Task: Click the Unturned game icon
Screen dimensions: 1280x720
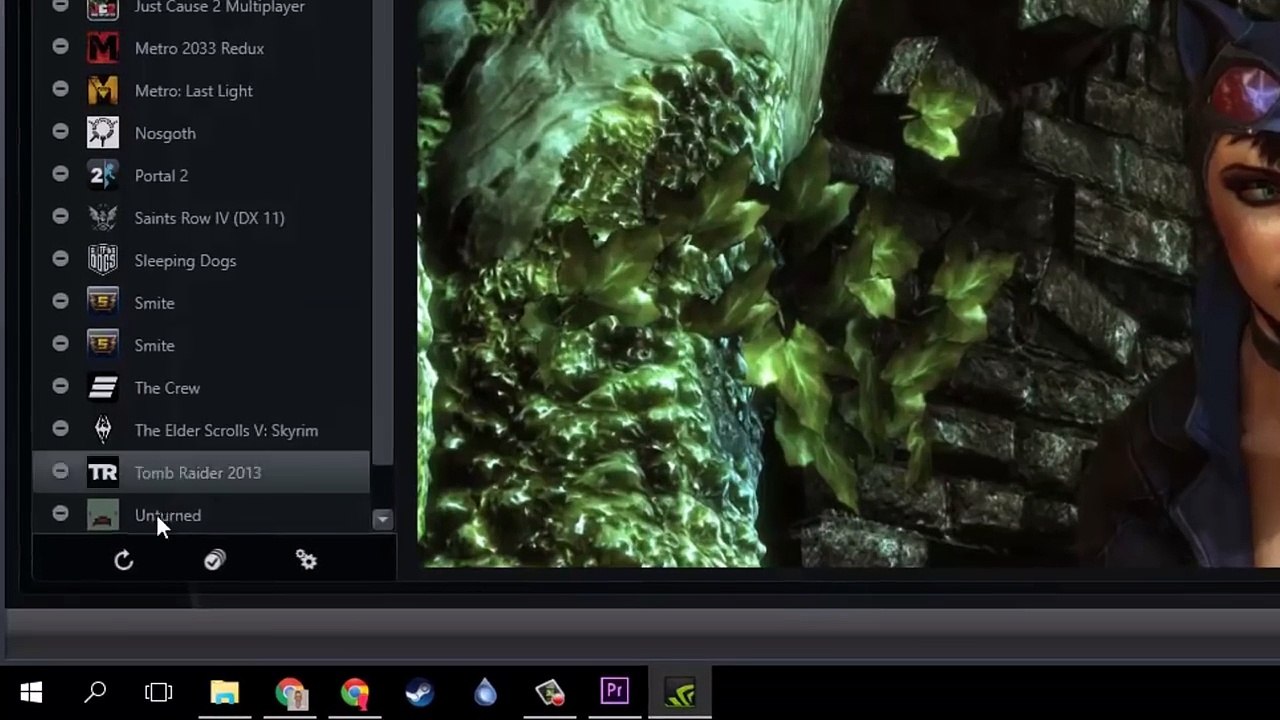Action: coord(103,515)
